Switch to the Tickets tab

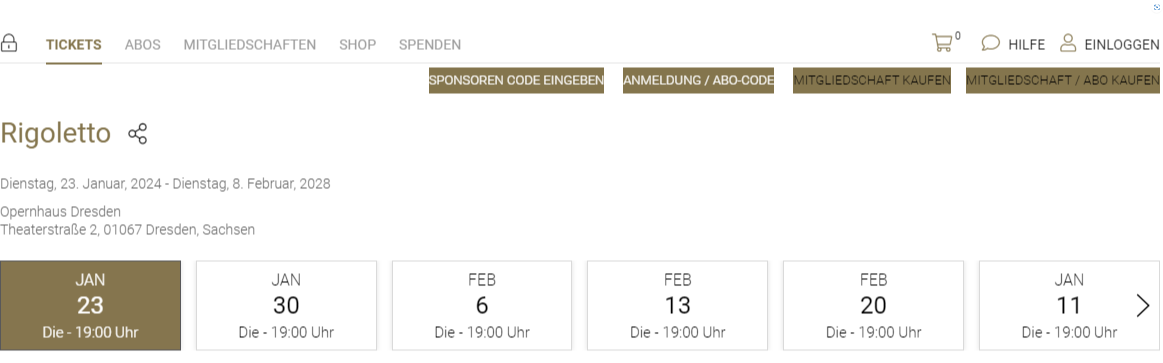click(x=73, y=45)
